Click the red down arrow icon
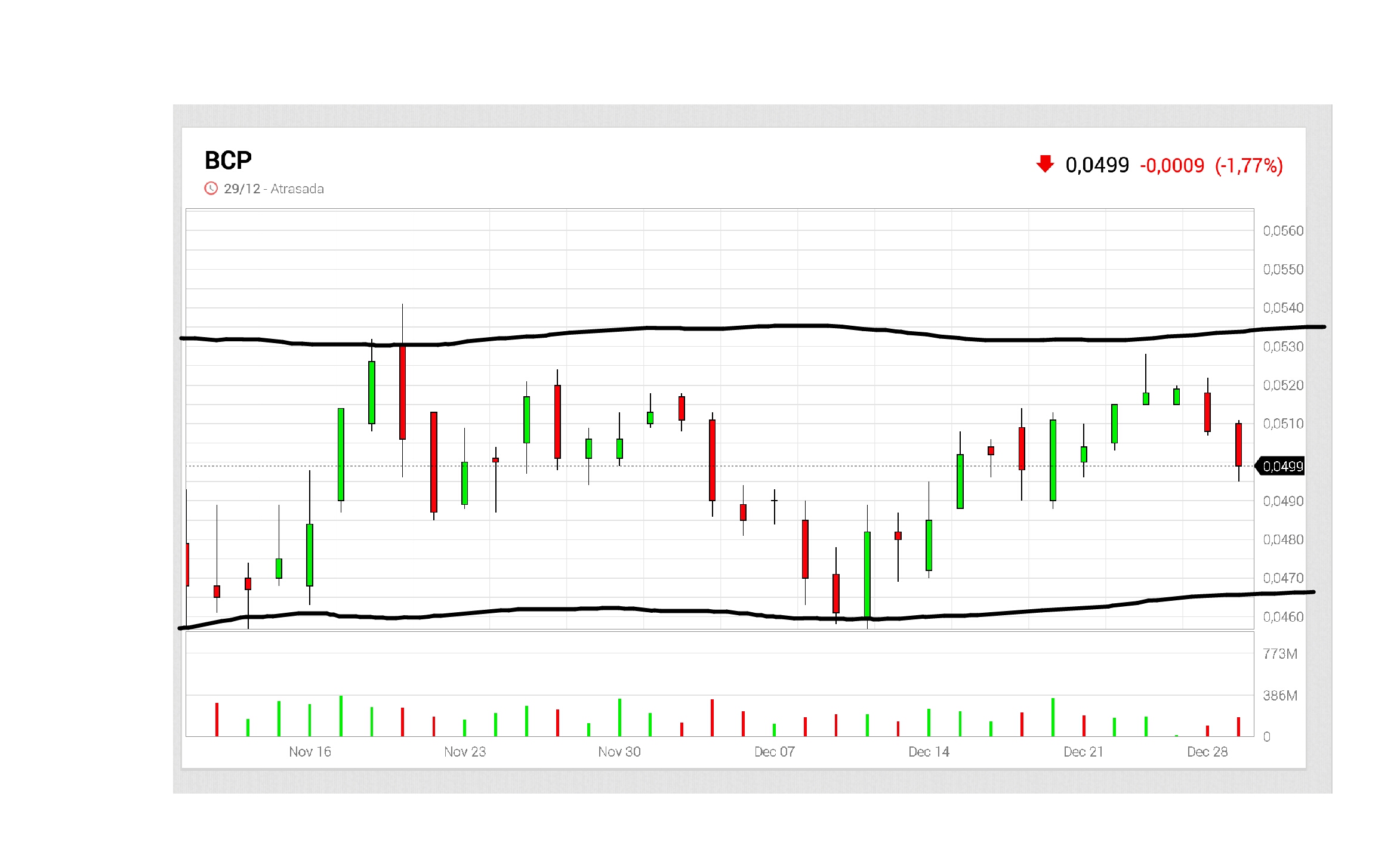 click(x=1045, y=163)
